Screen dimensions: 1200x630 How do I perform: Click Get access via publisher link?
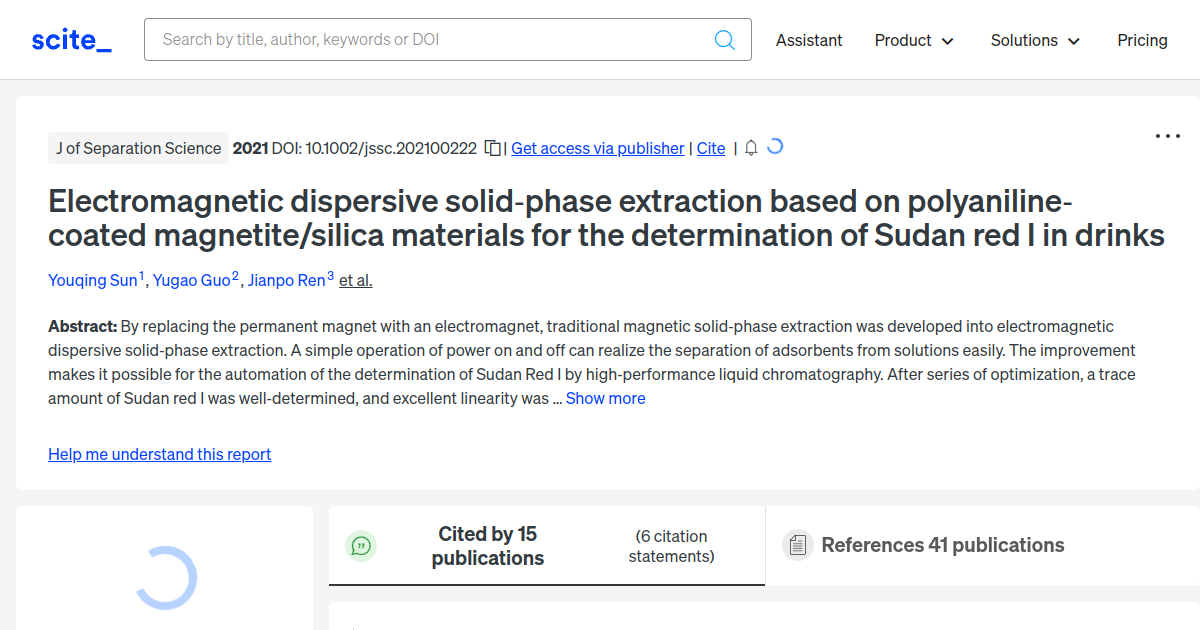pyautogui.click(x=598, y=148)
